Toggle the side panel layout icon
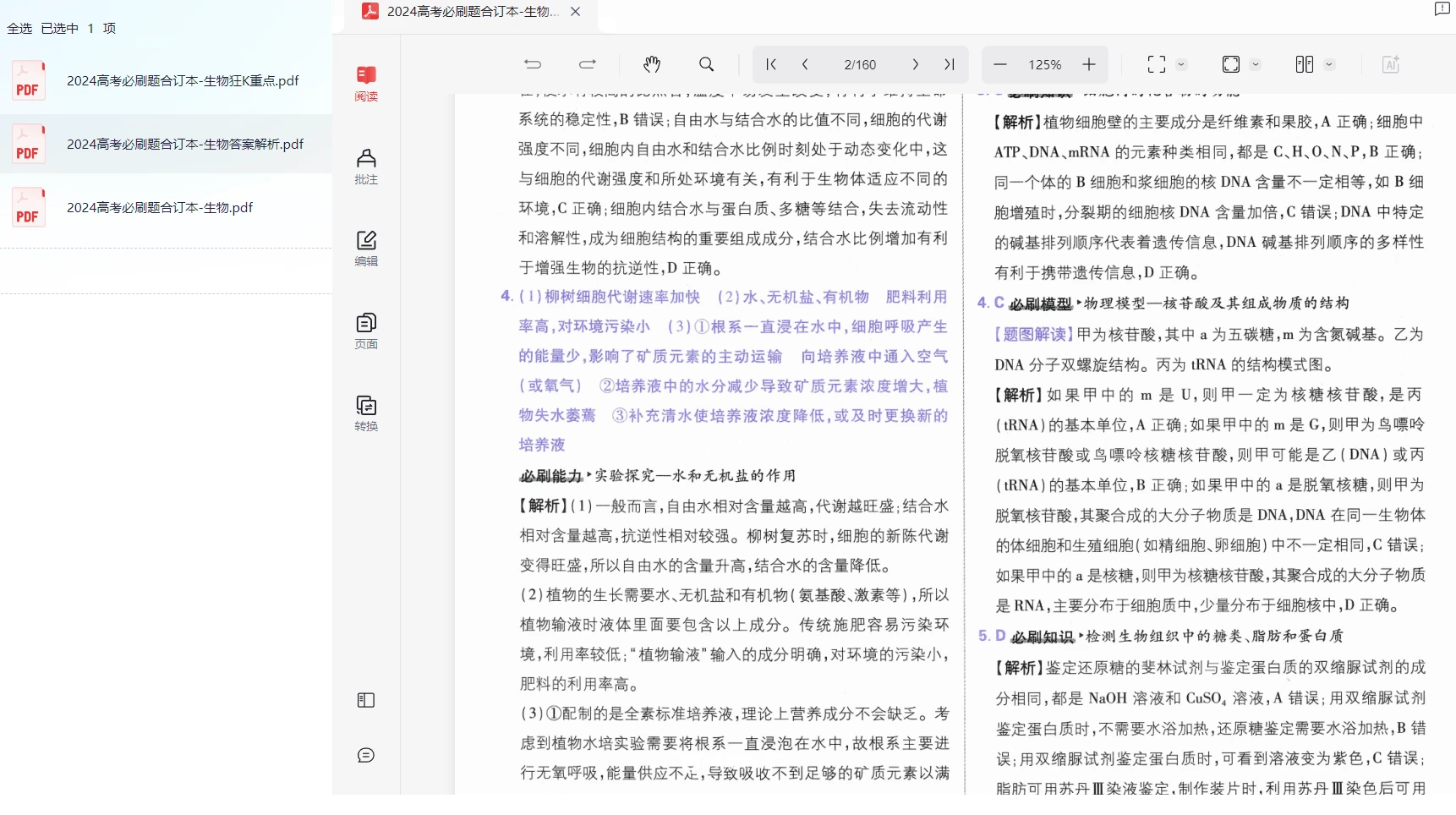1456x815 pixels. click(366, 700)
